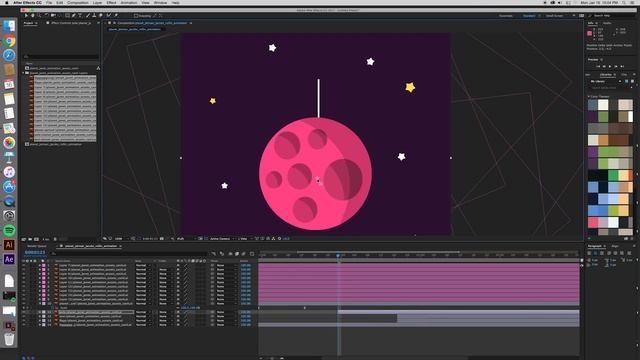Switch Libraries panel to list view

633,81
